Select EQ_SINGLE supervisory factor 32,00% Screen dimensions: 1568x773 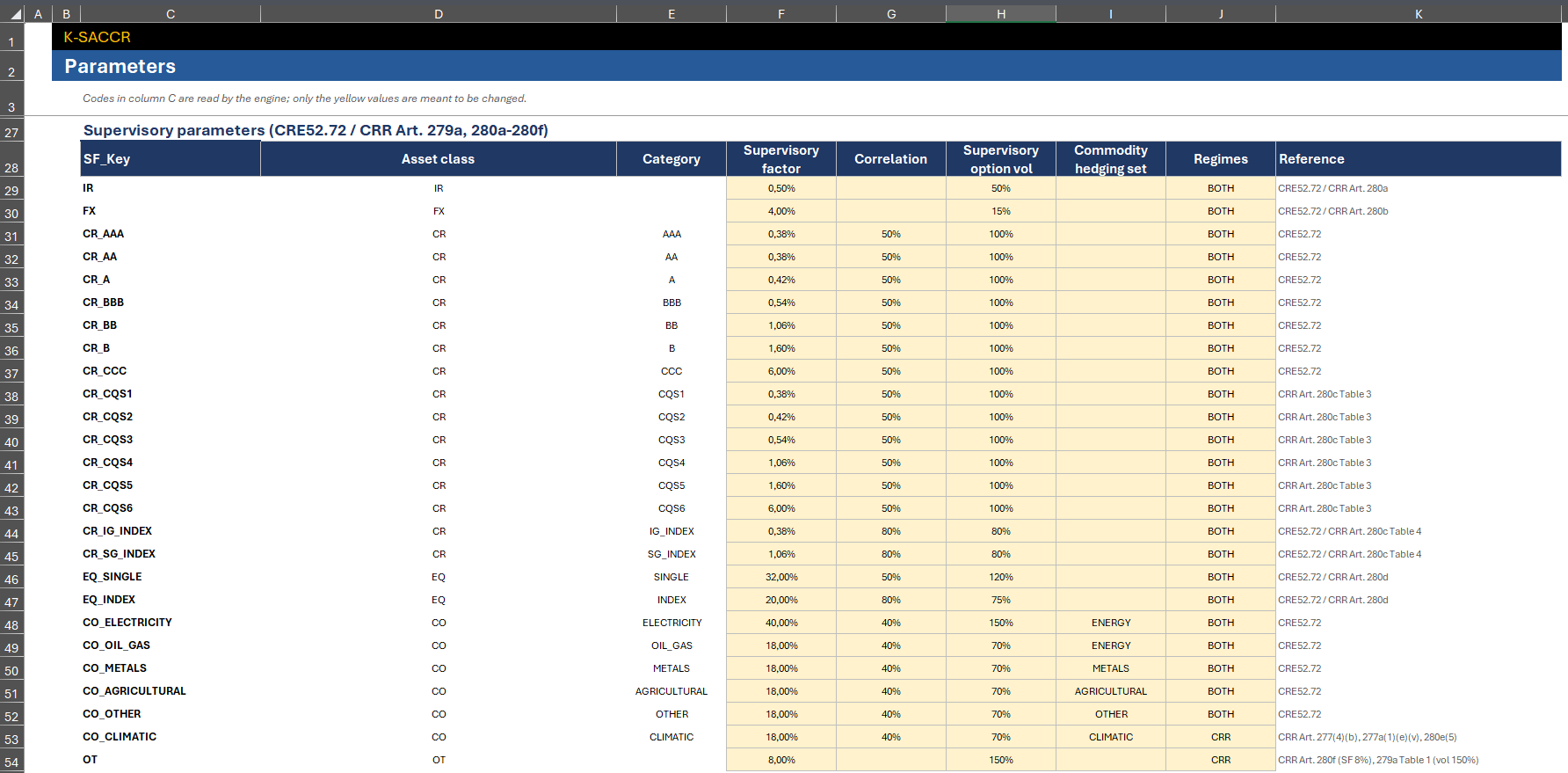click(x=781, y=577)
